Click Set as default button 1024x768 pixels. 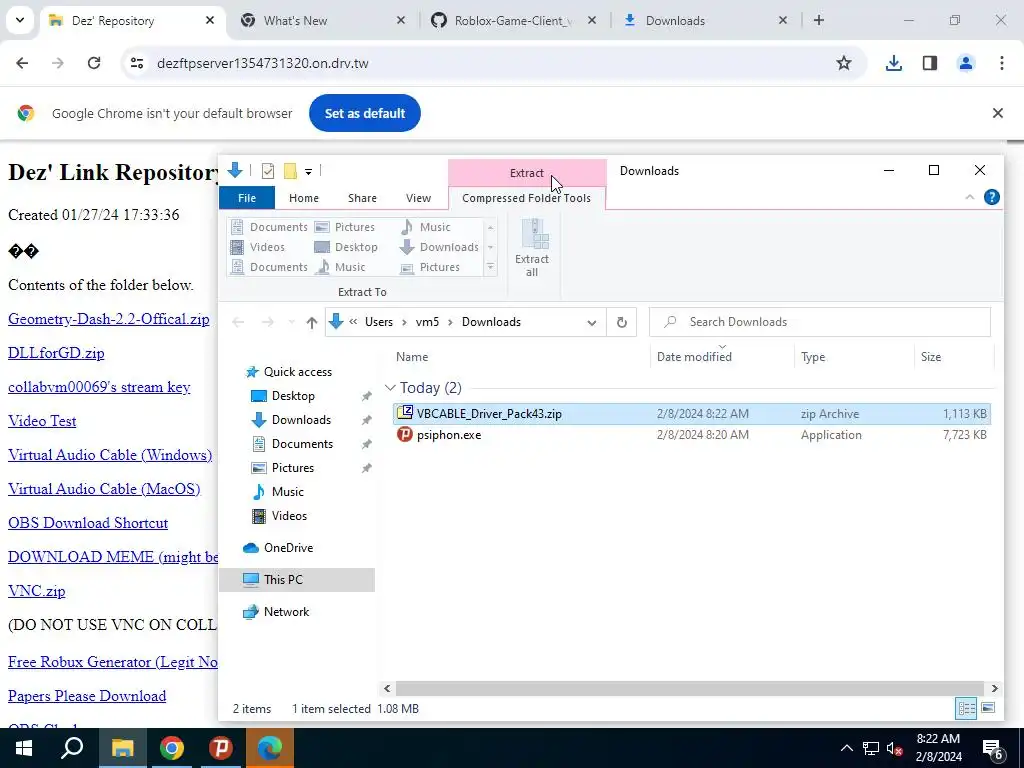click(x=365, y=114)
